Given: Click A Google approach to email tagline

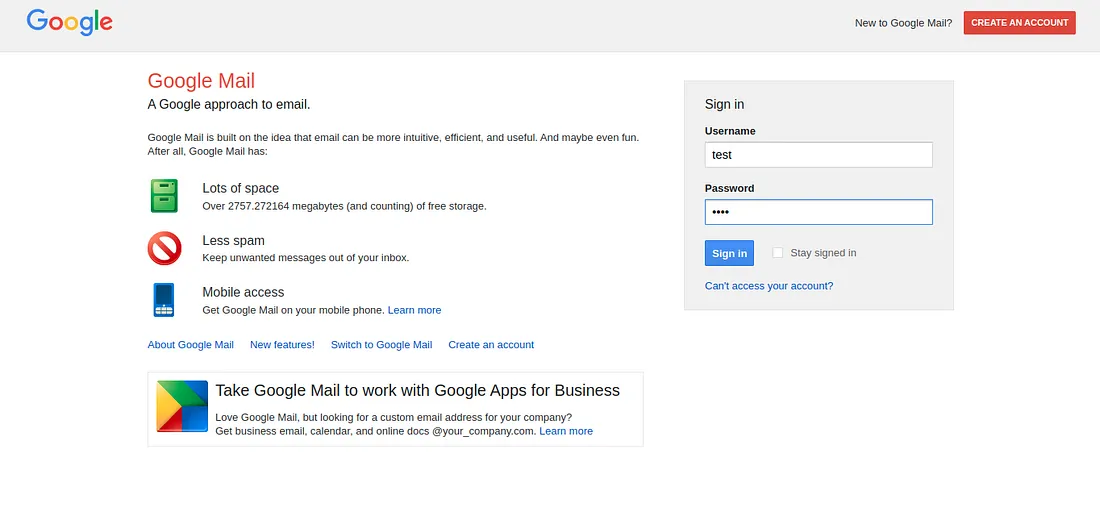Looking at the screenshot, I should point(229,104).
